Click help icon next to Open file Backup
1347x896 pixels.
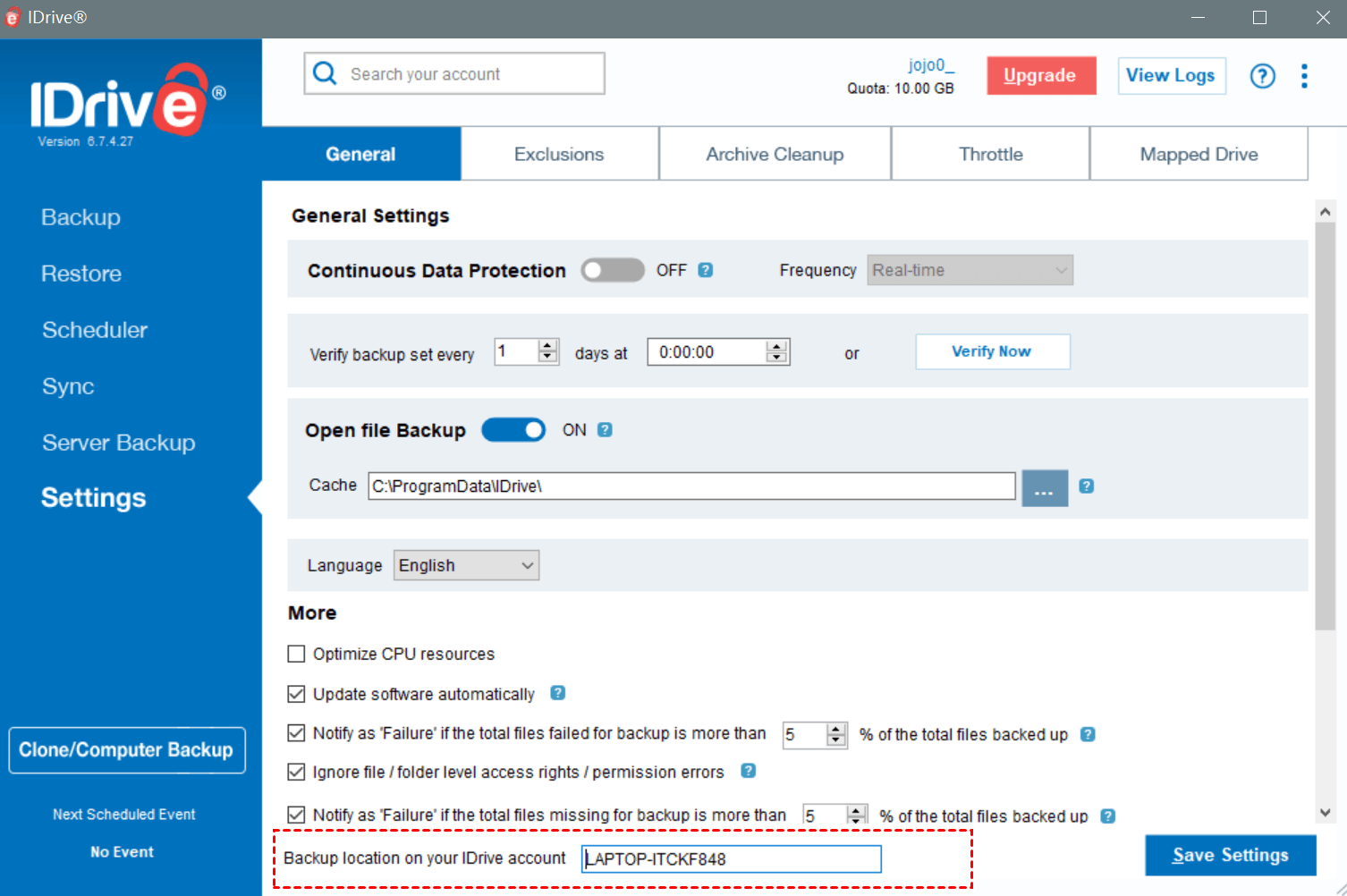coord(605,430)
